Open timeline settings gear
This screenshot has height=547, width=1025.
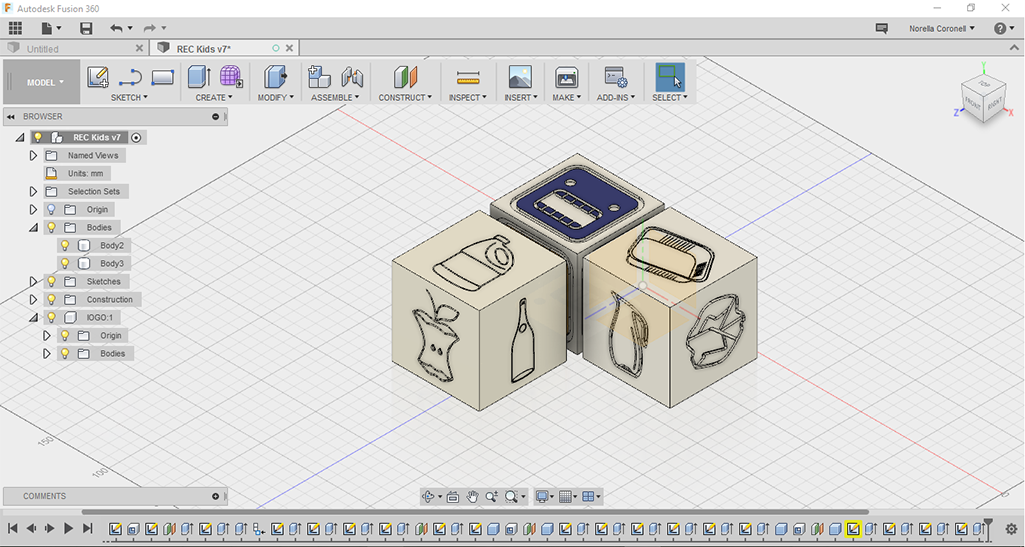(1011, 529)
